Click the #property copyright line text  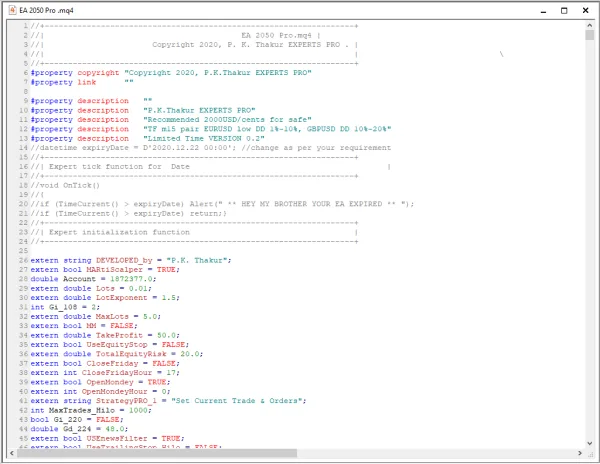pos(171,73)
